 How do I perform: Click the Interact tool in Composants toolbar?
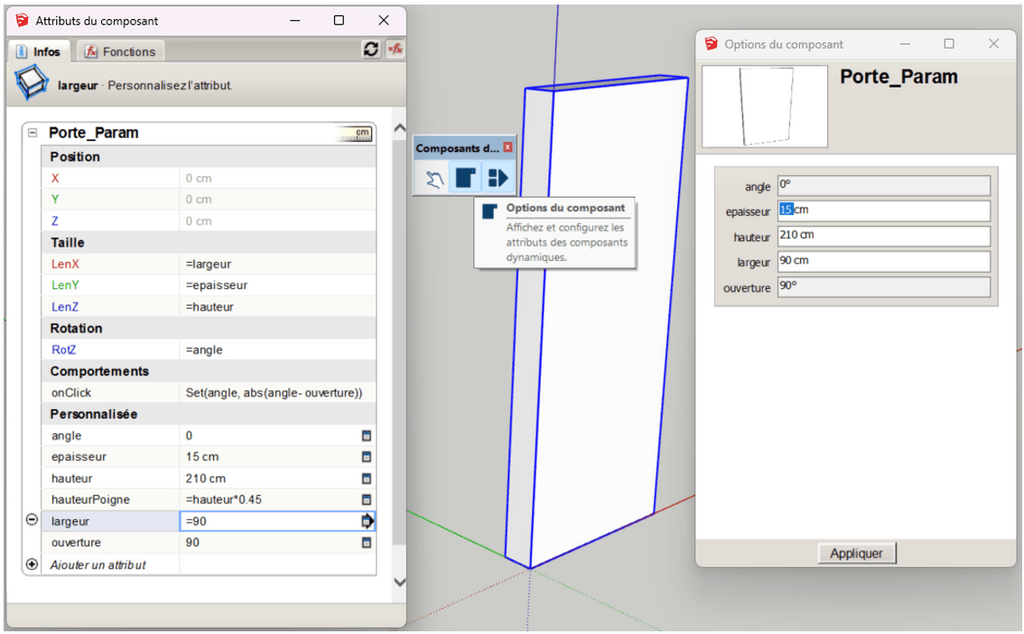[x=434, y=179]
